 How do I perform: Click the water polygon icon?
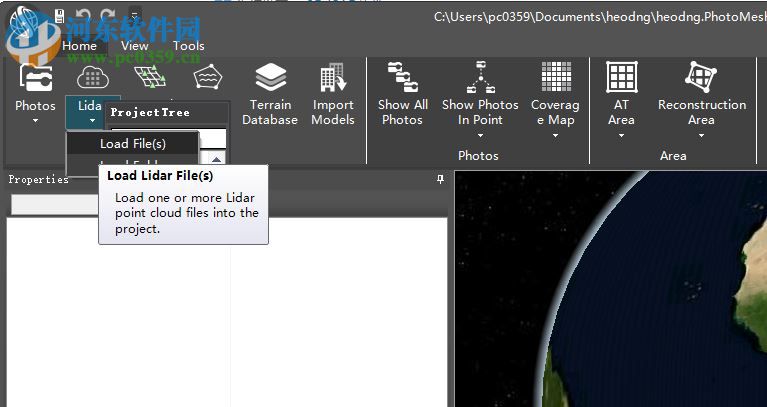pyautogui.click(x=208, y=77)
